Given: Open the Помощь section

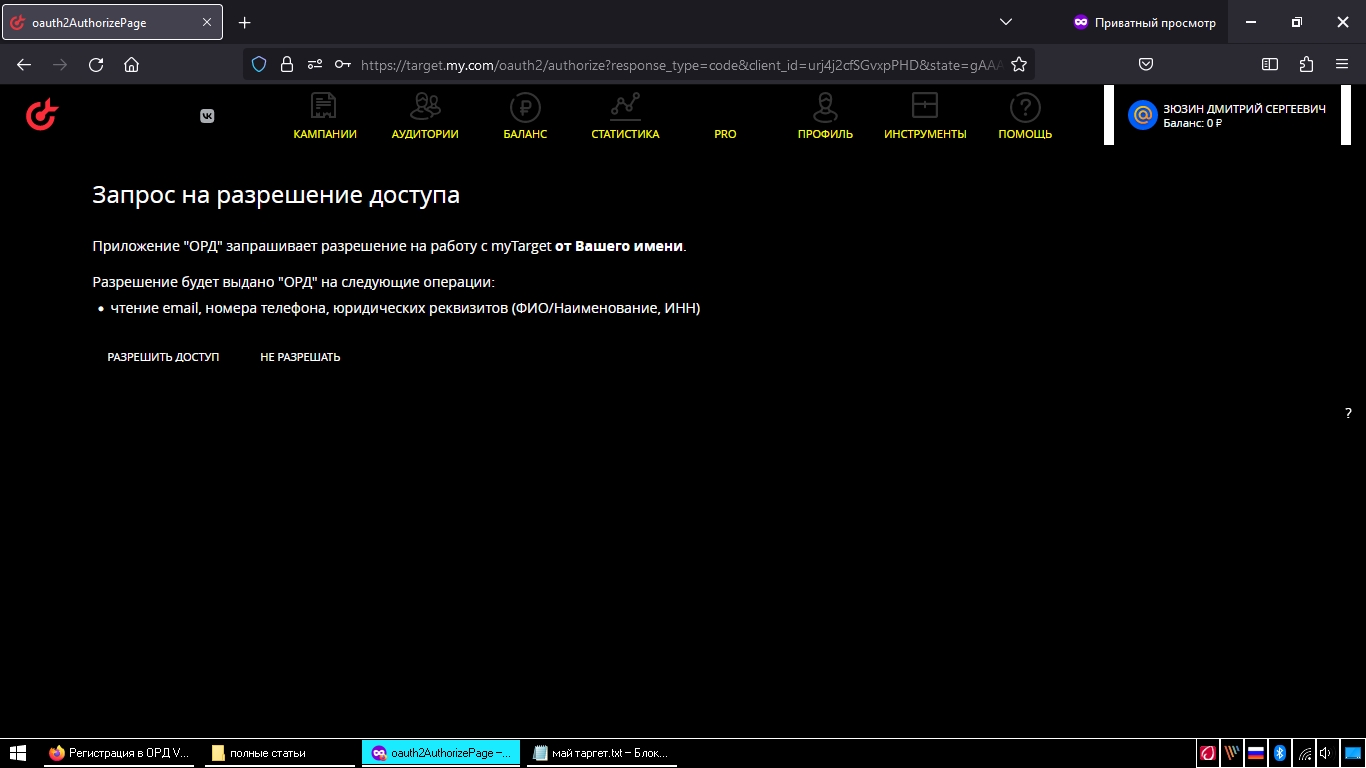Looking at the screenshot, I should coord(1025,116).
